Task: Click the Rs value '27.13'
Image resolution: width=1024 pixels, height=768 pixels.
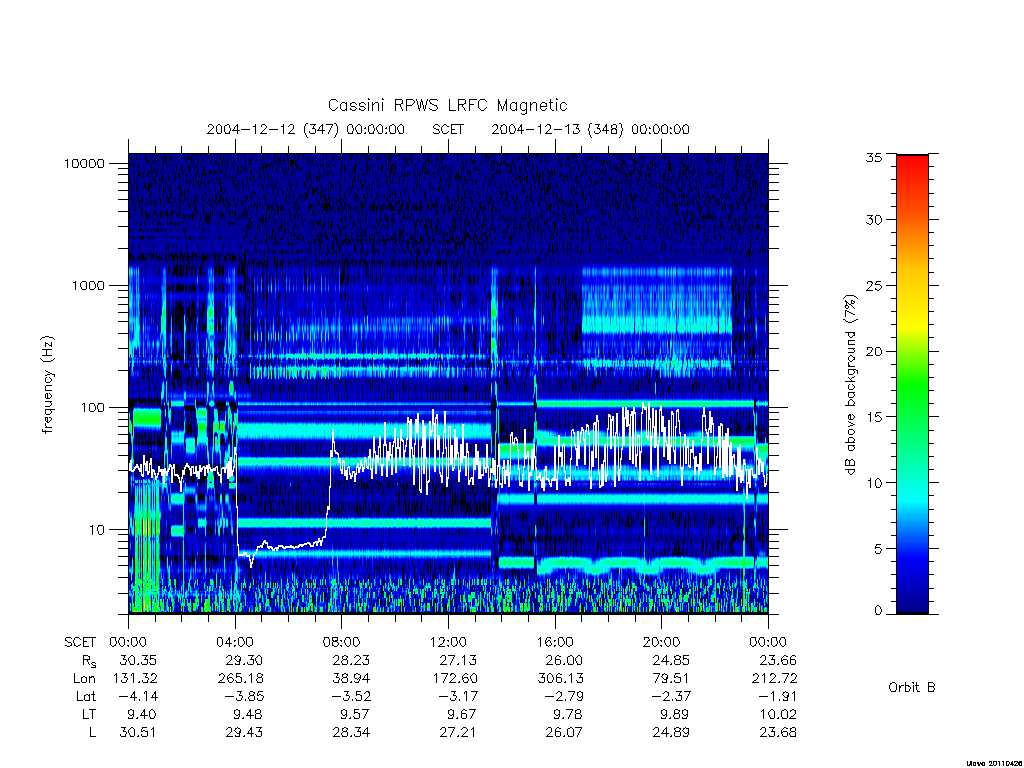Action: (x=458, y=660)
